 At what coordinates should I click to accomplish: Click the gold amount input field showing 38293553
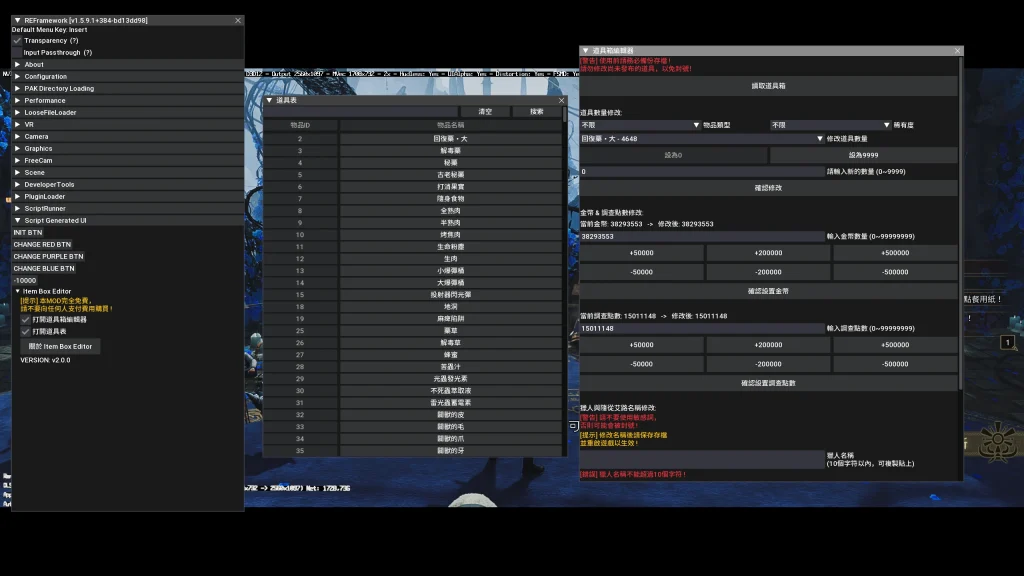click(700, 237)
